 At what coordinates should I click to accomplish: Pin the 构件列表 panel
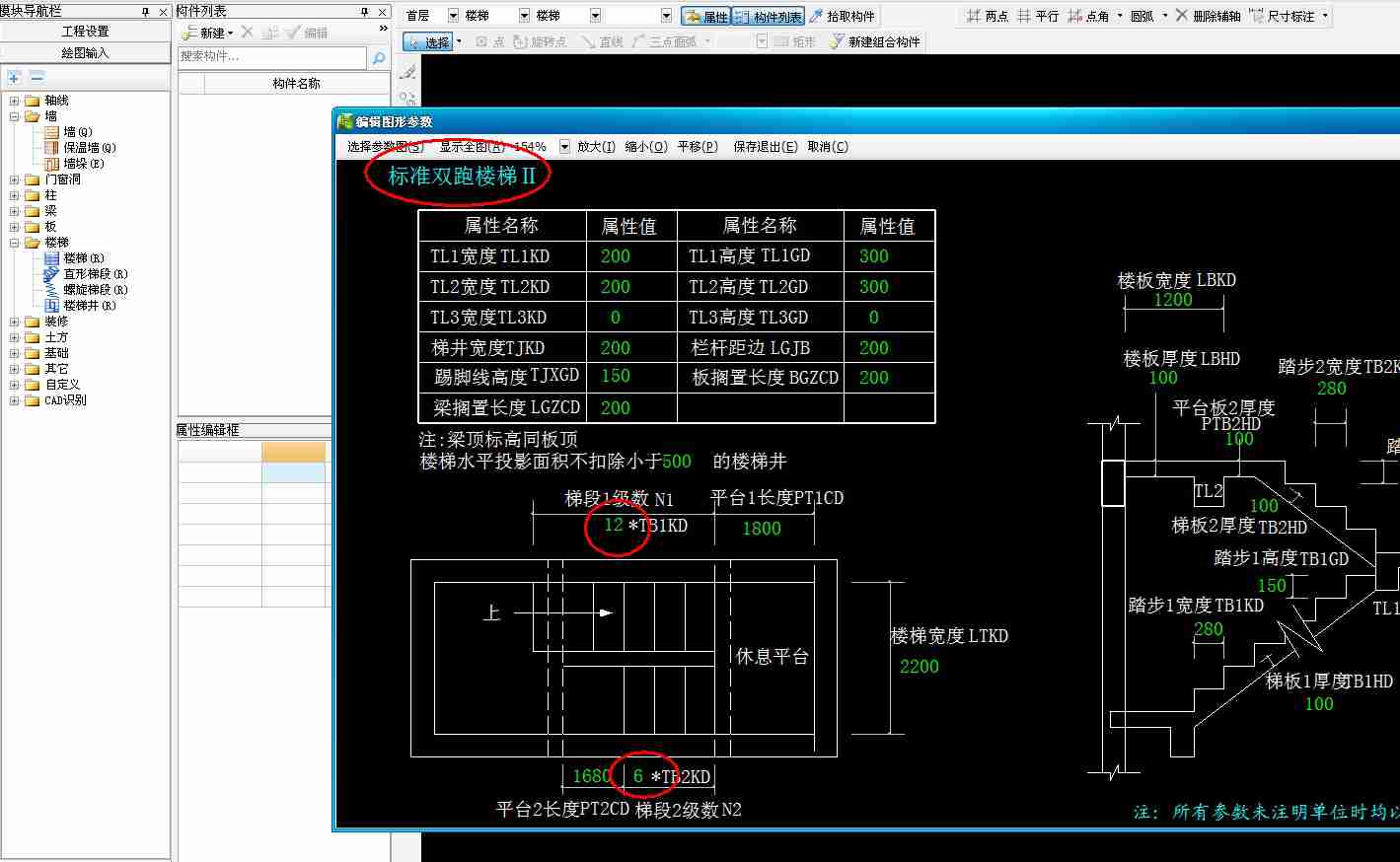(x=364, y=12)
